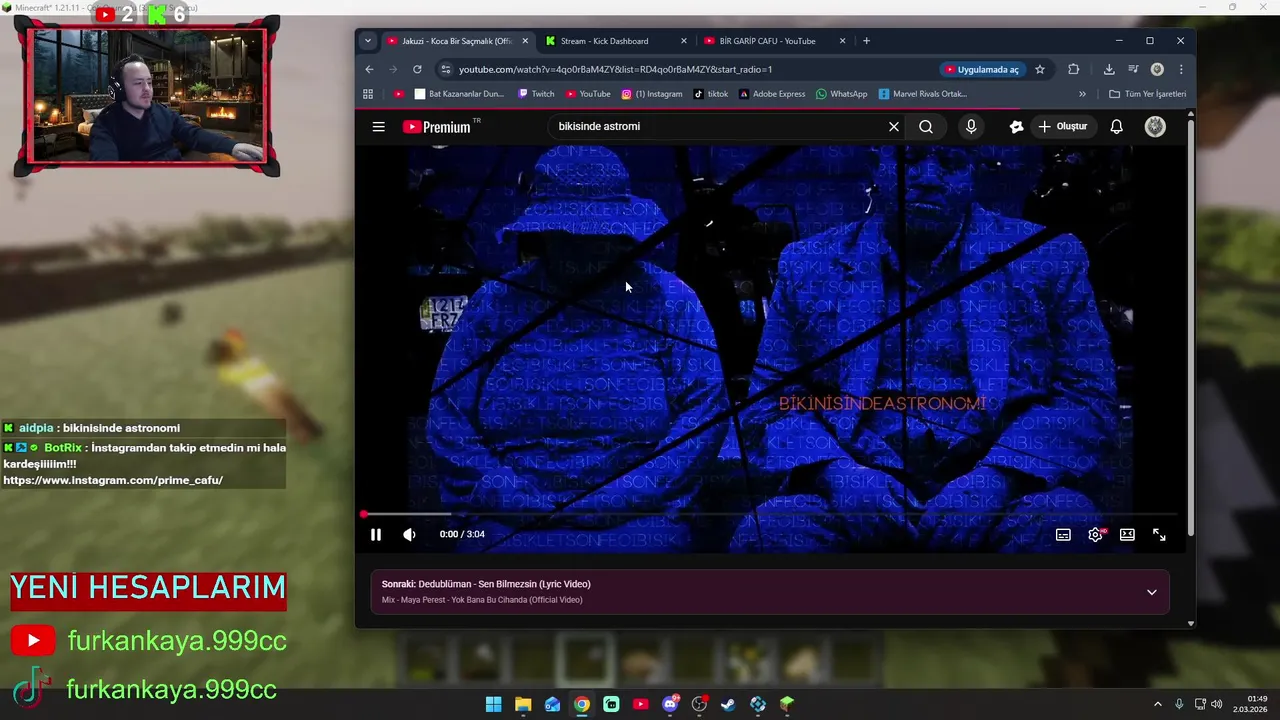1280x720 pixels.
Task: Open YouTube notifications bell
Action: click(x=1116, y=127)
